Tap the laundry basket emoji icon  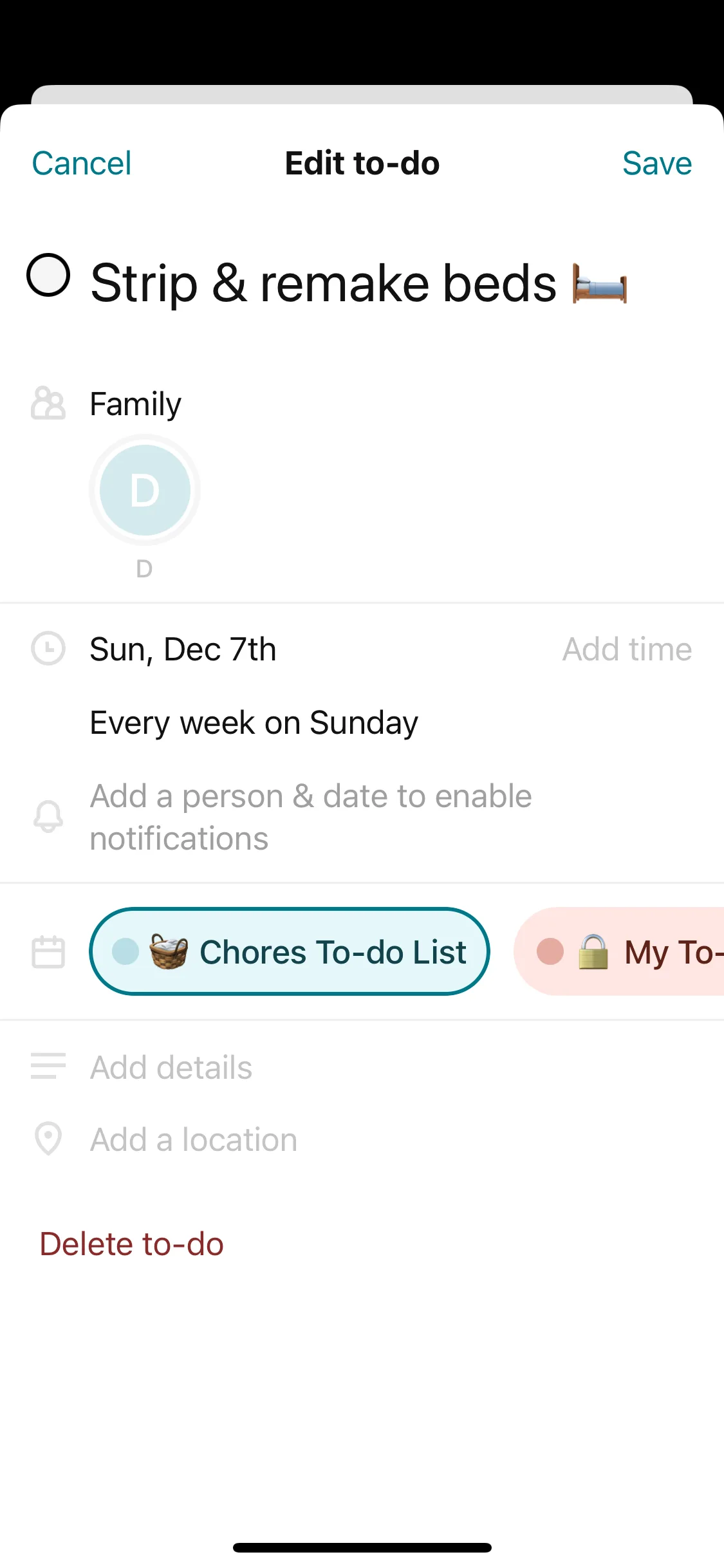point(169,951)
